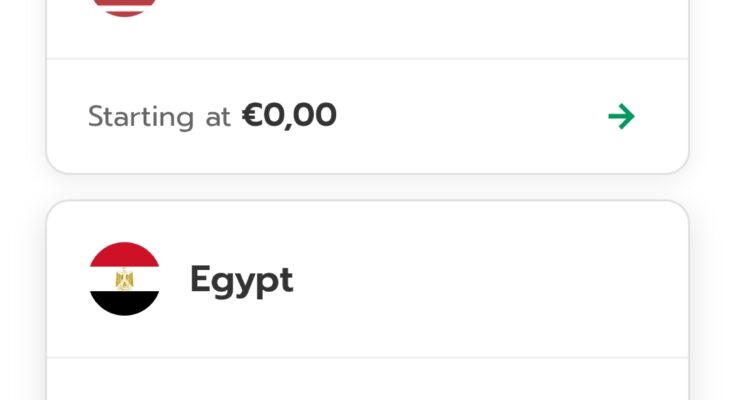
Task: Select the Egypt country name
Action: point(241,279)
